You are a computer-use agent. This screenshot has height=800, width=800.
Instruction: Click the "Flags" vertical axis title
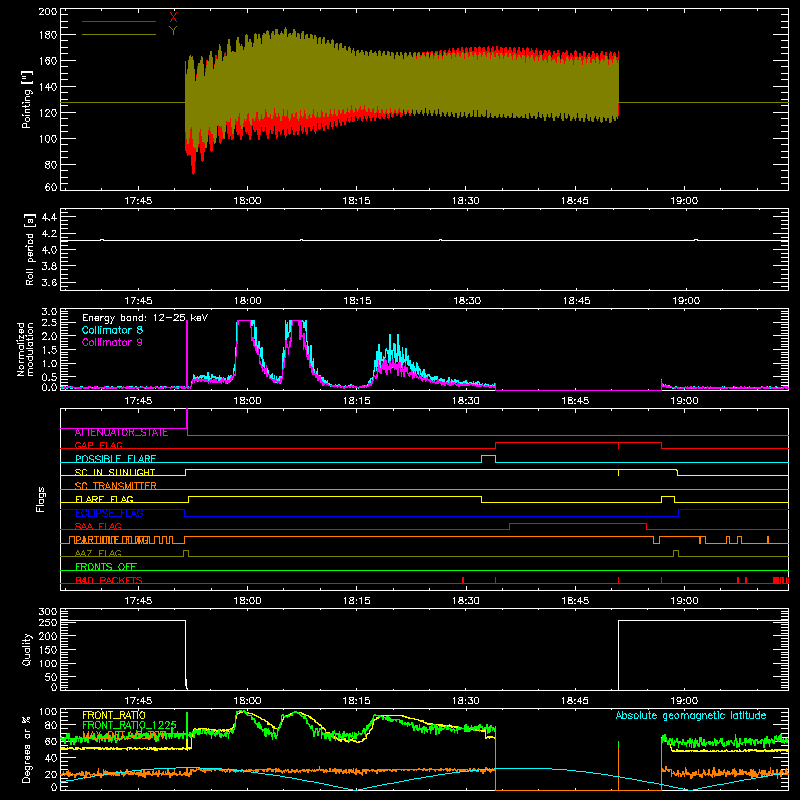(41, 499)
